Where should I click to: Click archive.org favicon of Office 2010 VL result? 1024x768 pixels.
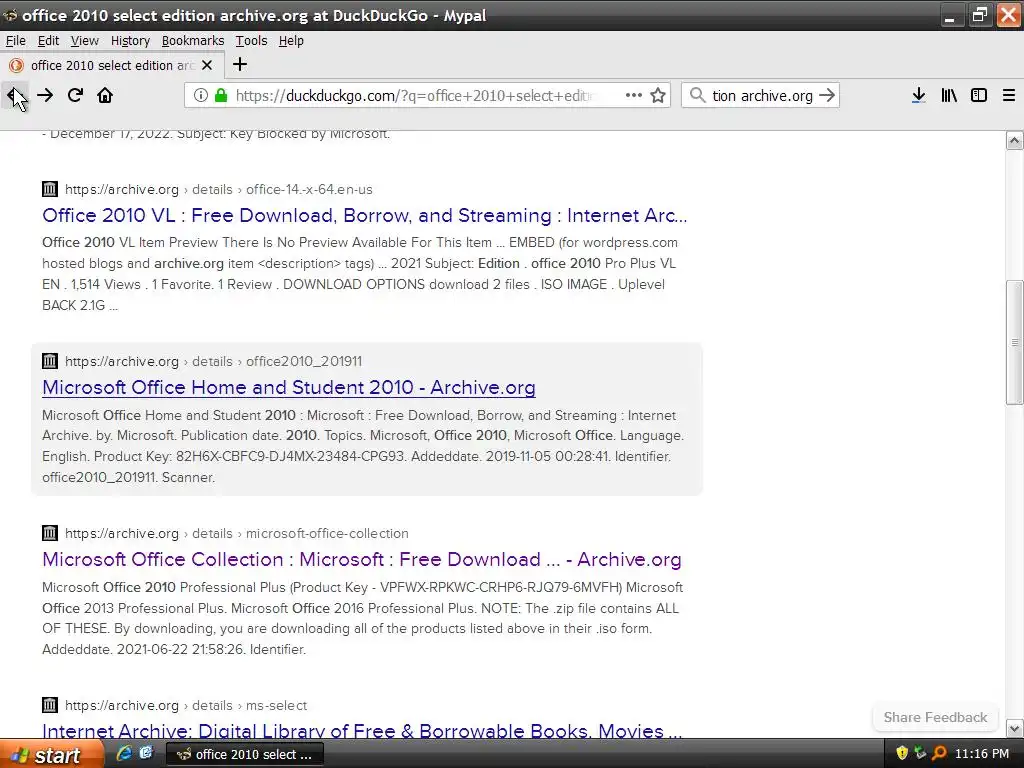pyautogui.click(x=50, y=189)
